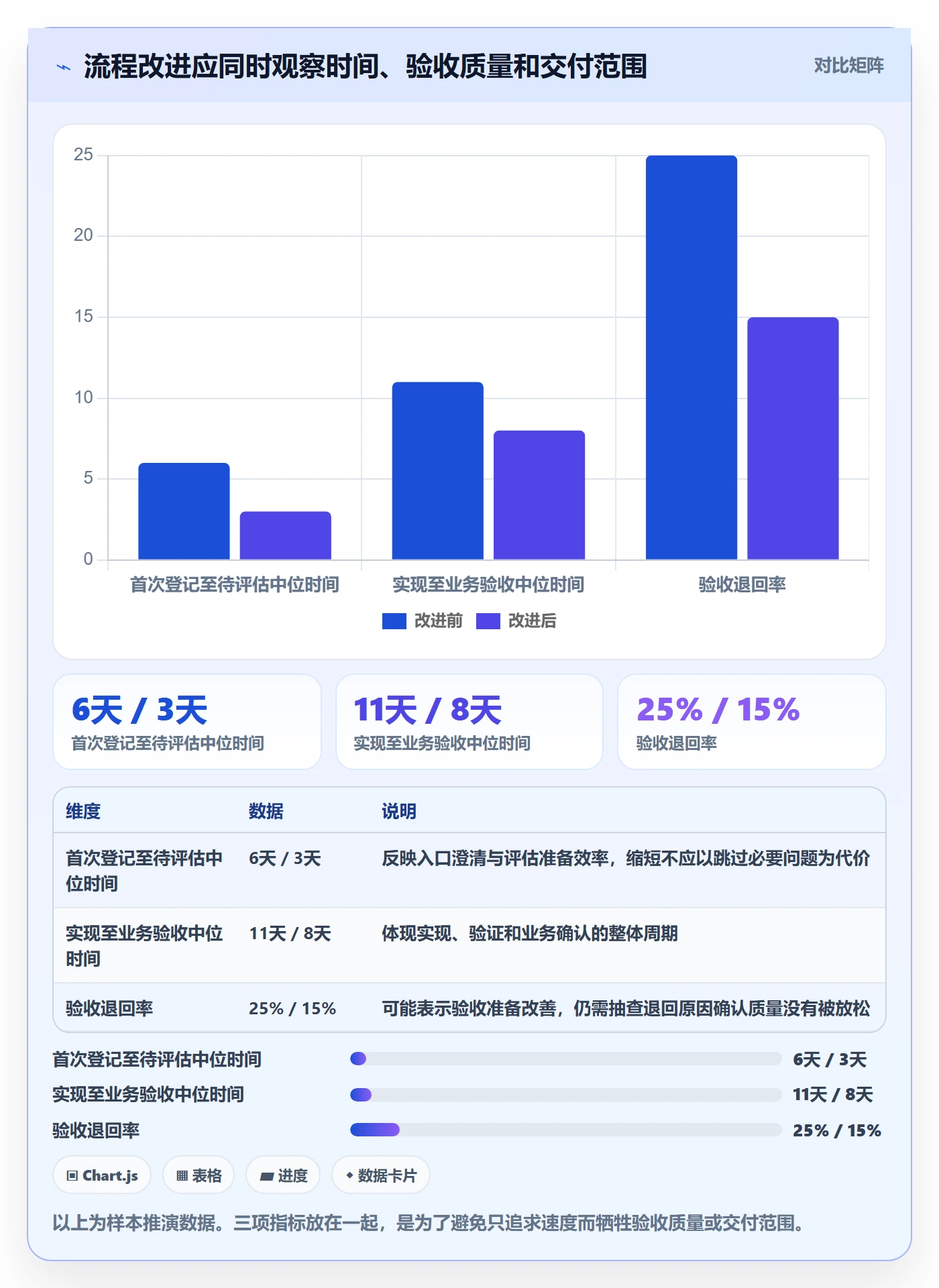Click the 首次登记至待评估中位时间 progress bar
The width and height of the screenshot is (939, 1288).
pos(566,1059)
